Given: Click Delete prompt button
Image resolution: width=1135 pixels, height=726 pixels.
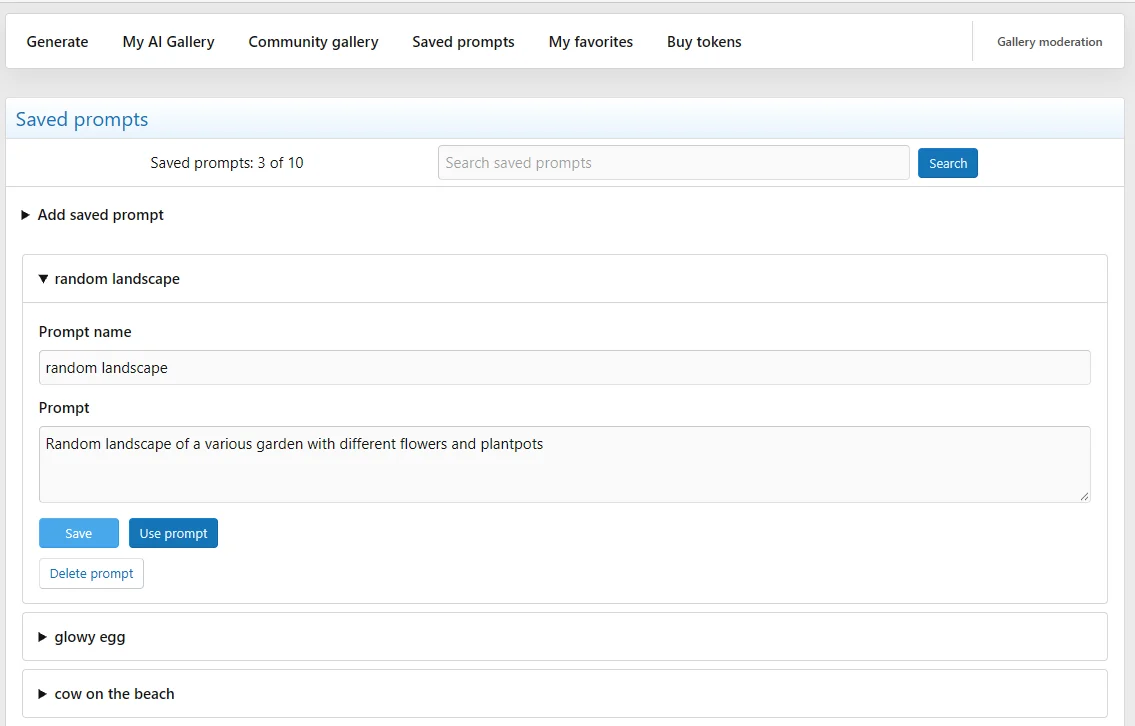Looking at the screenshot, I should (x=91, y=573).
